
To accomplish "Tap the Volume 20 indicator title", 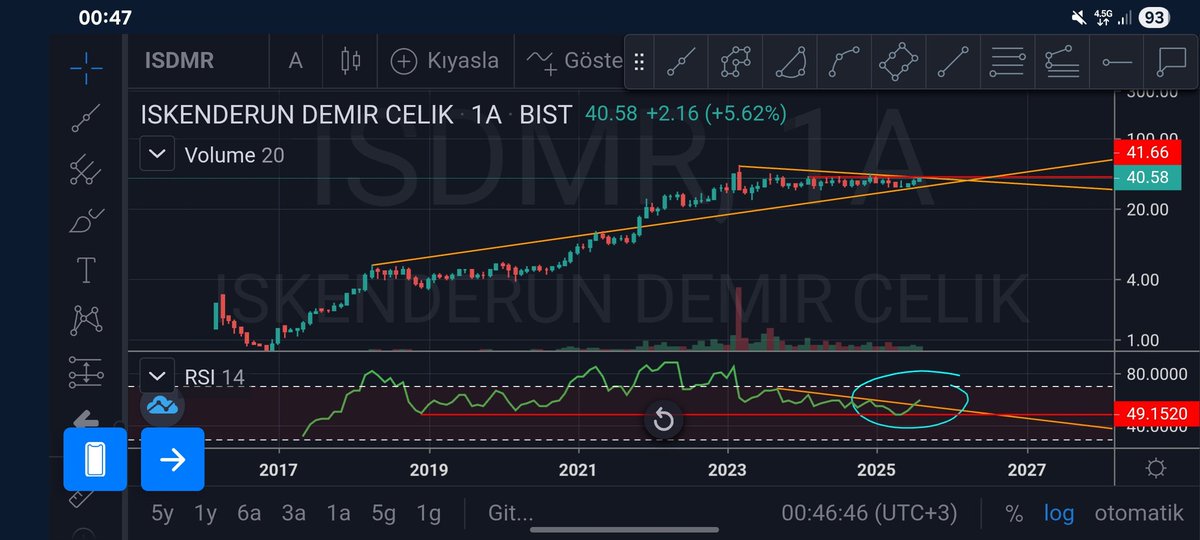I will (x=234, y=155).
